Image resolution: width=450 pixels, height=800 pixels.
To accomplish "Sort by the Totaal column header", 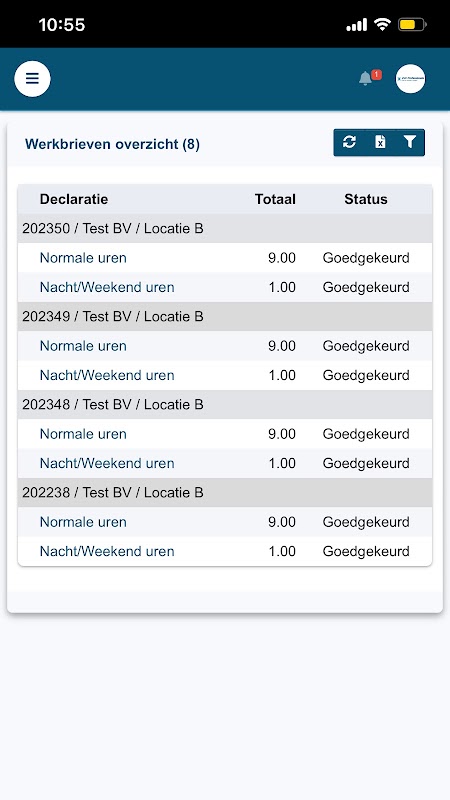I will click(275, 199).
